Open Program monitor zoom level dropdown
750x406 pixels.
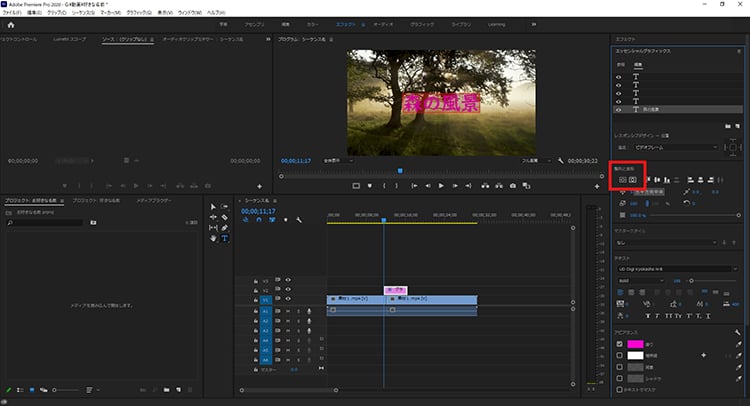[x=338, y=161]
